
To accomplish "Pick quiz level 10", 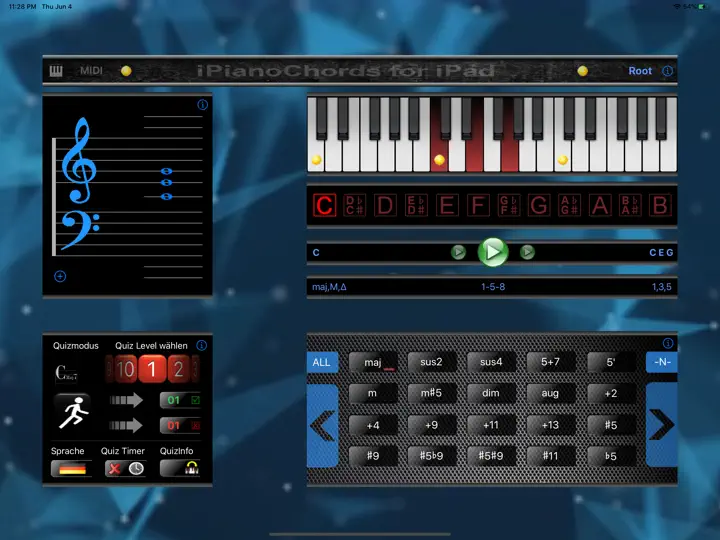I will (x=125, y=369).
